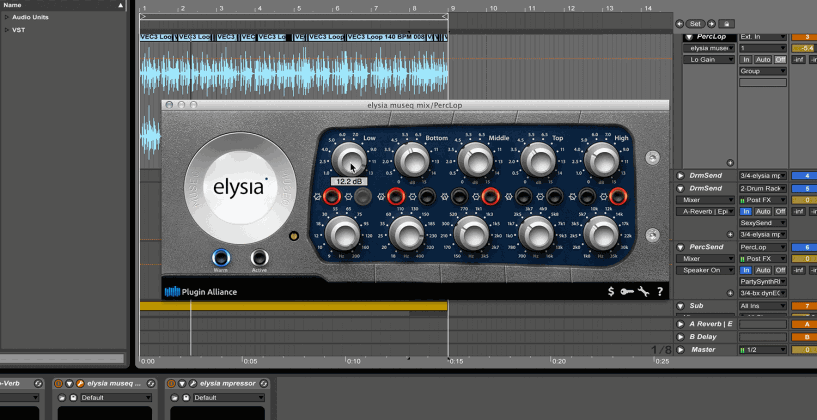This screenshot has height=420, width=817.
Task: Open elysia museq preset folder icon
Action: tap(62, 398)
